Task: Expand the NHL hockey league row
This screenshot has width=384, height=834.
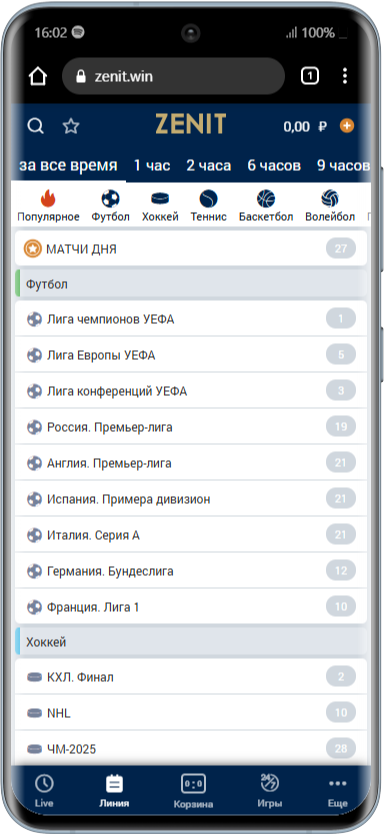Action: (190, 713)
